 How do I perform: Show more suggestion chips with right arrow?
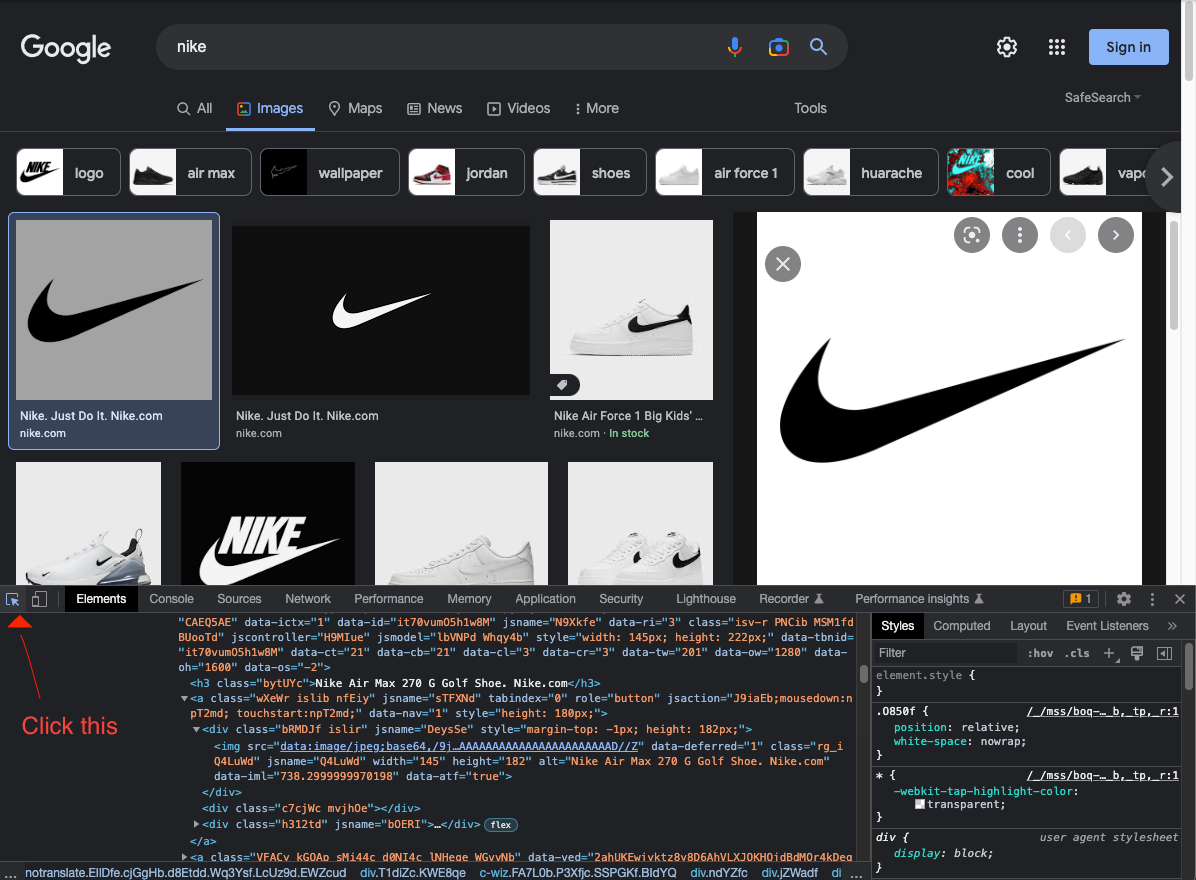1166,177
